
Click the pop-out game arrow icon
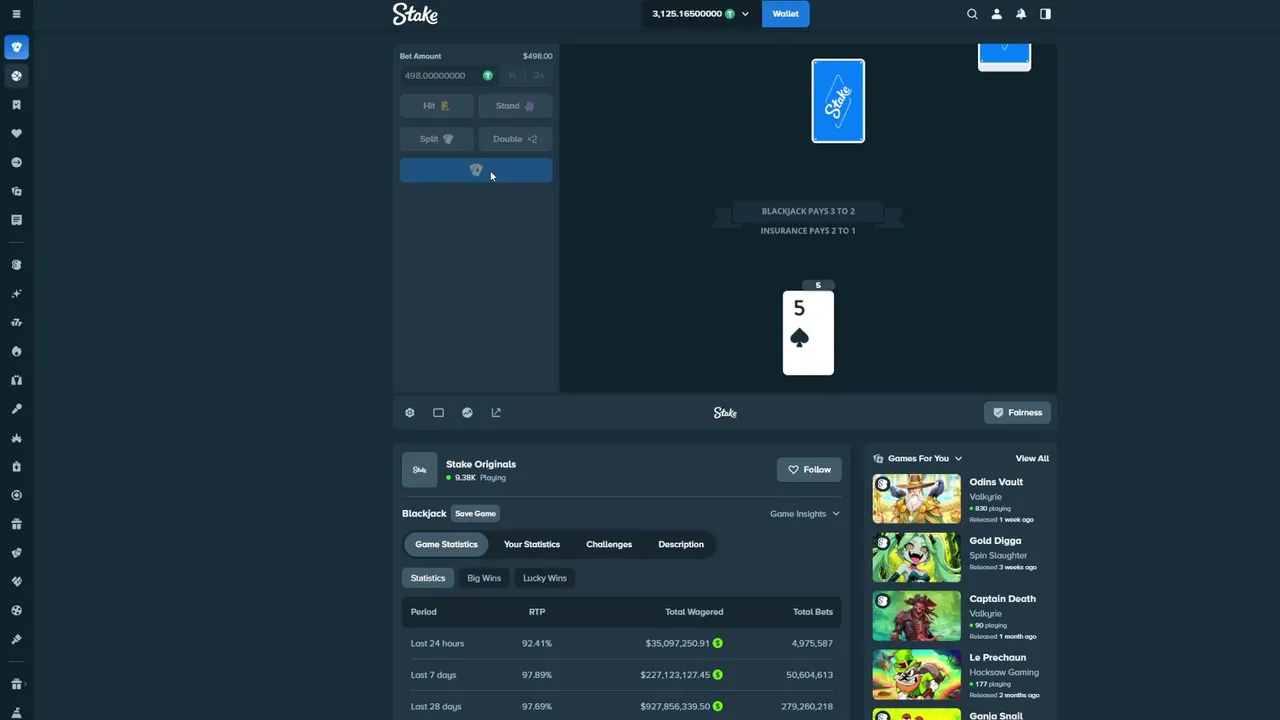496,413
